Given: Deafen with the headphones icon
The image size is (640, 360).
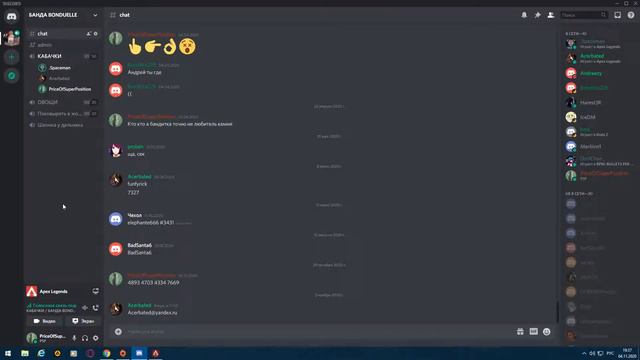Looking at the screenshot, I should point(85,338).
